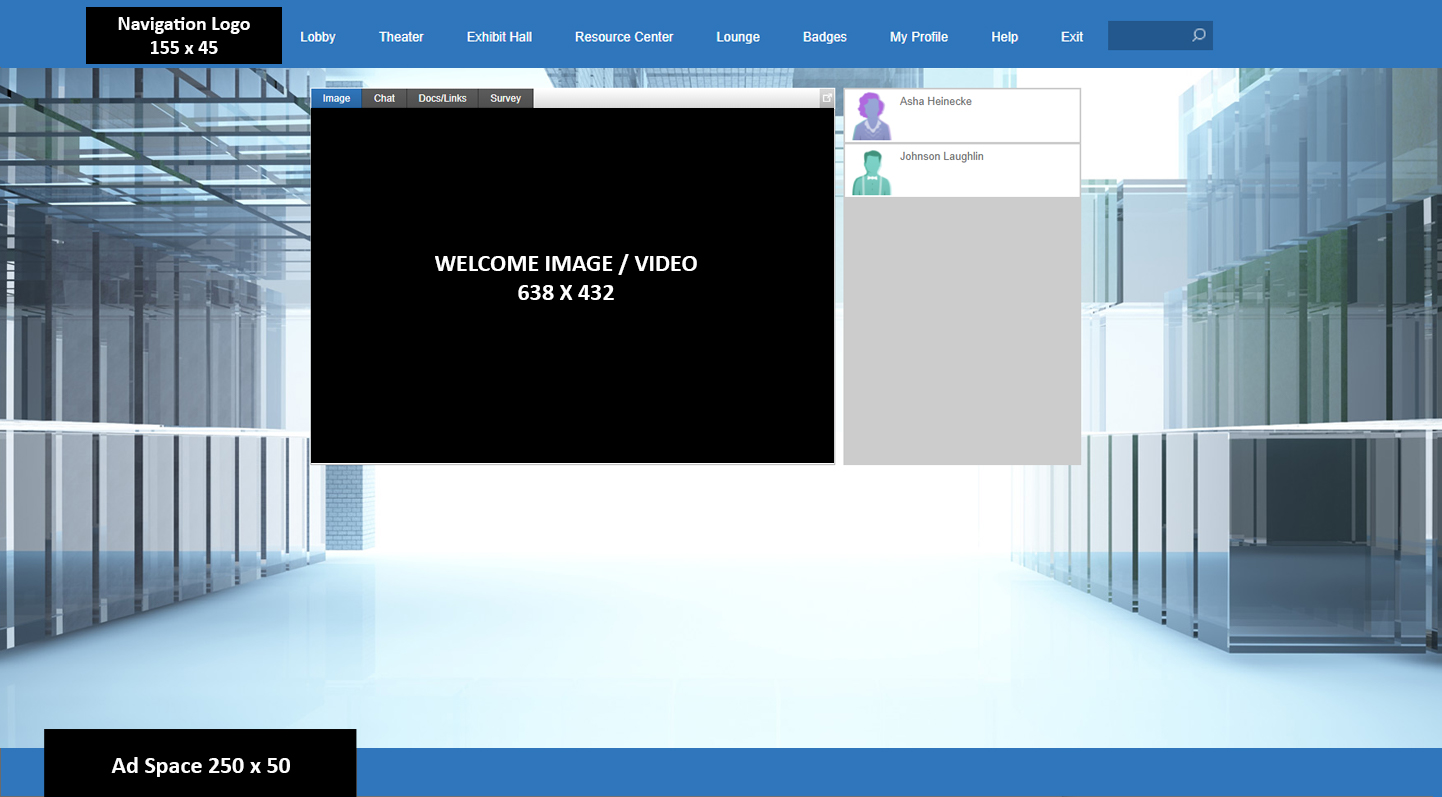Open the Help menu item
This screenshot has width=1442, height=797.
(1005, 37)
